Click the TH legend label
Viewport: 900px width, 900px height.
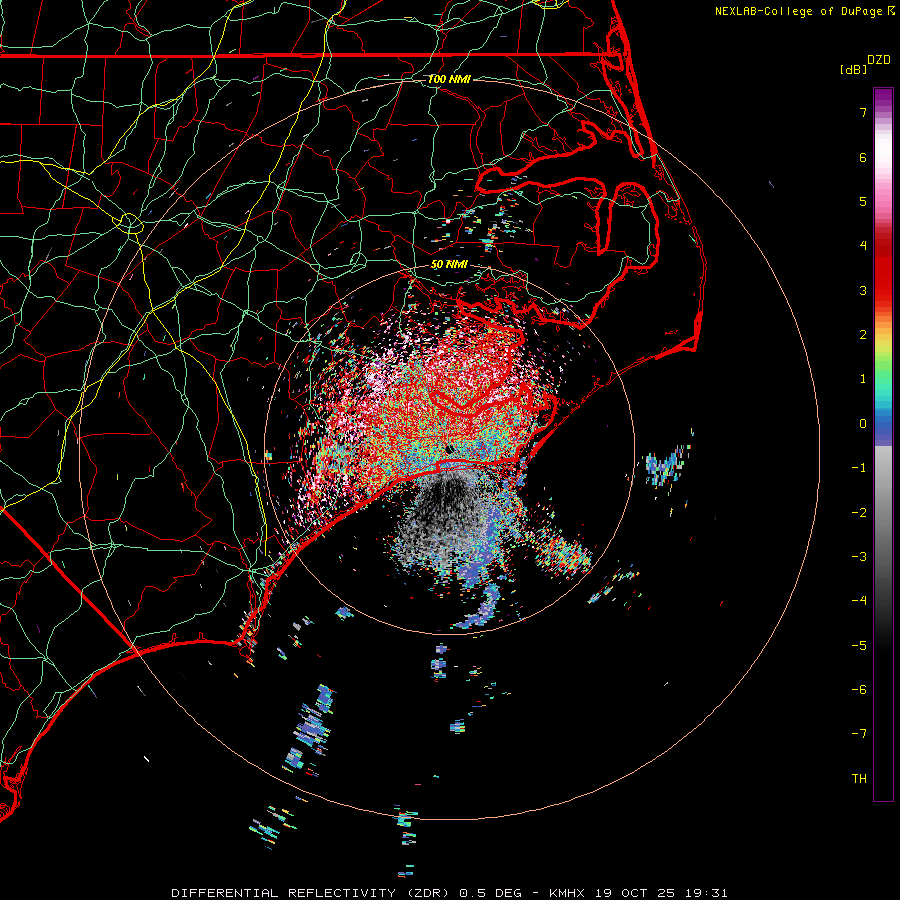(859, 779)
